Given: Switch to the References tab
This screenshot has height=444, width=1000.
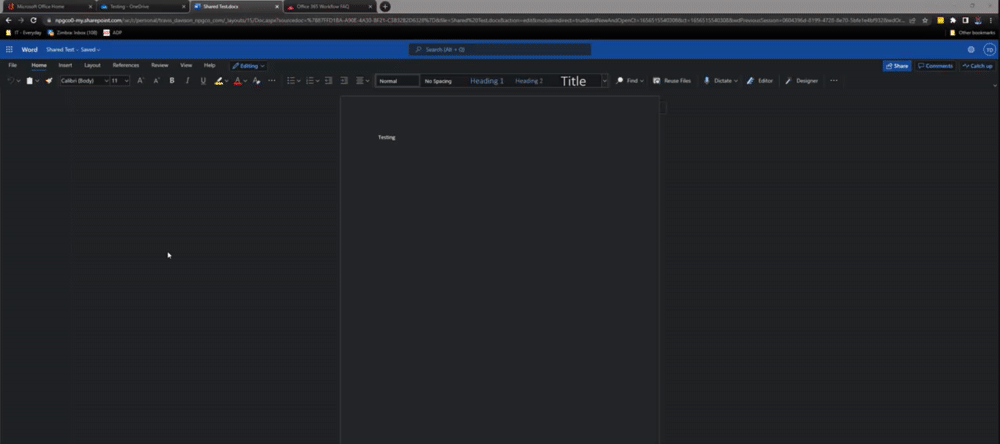Looking at the screenshot, I should point(126,65).
